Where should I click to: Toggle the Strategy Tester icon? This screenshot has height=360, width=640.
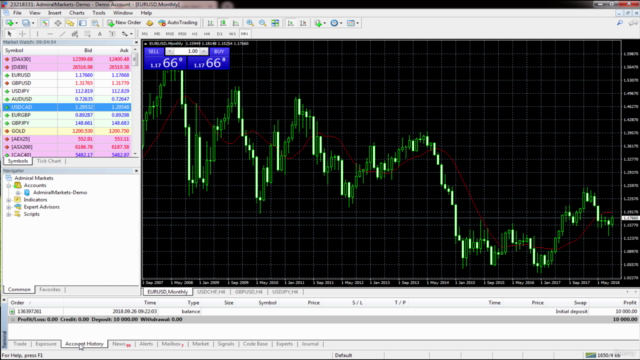[95, 23]
